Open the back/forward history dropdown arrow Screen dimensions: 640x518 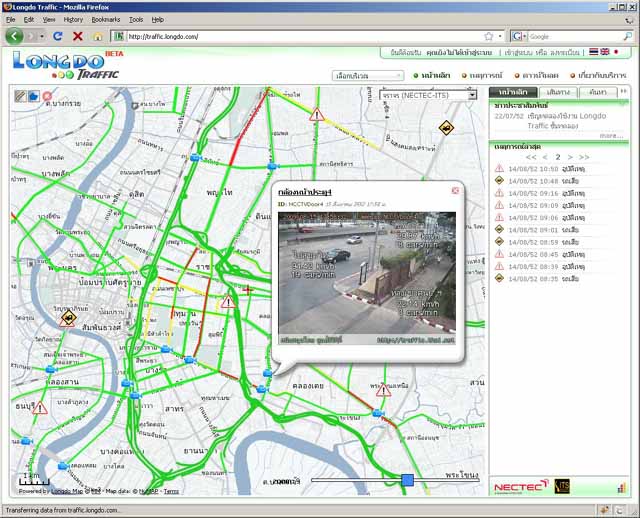click(42, 36)
